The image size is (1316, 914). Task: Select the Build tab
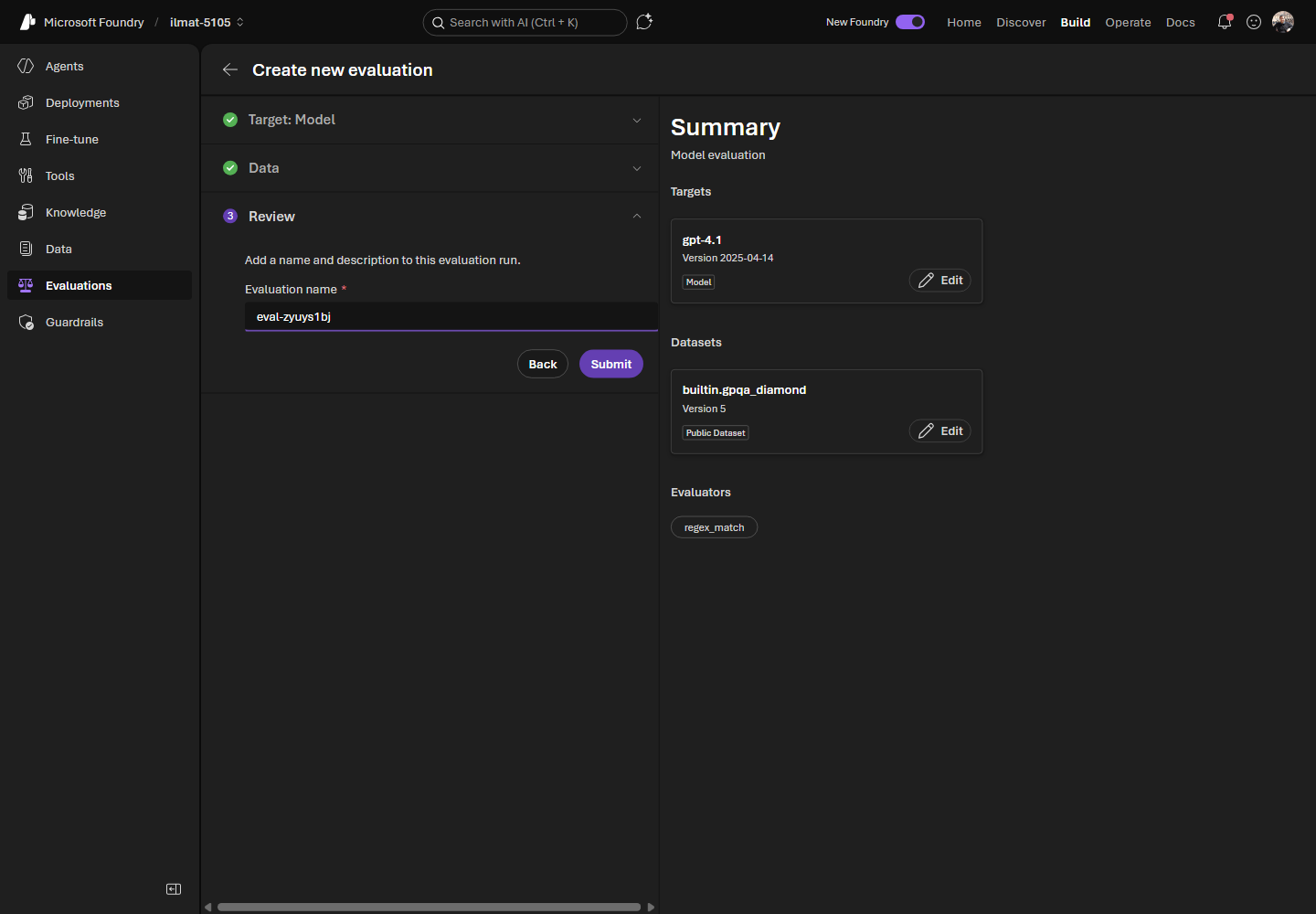1076,22
